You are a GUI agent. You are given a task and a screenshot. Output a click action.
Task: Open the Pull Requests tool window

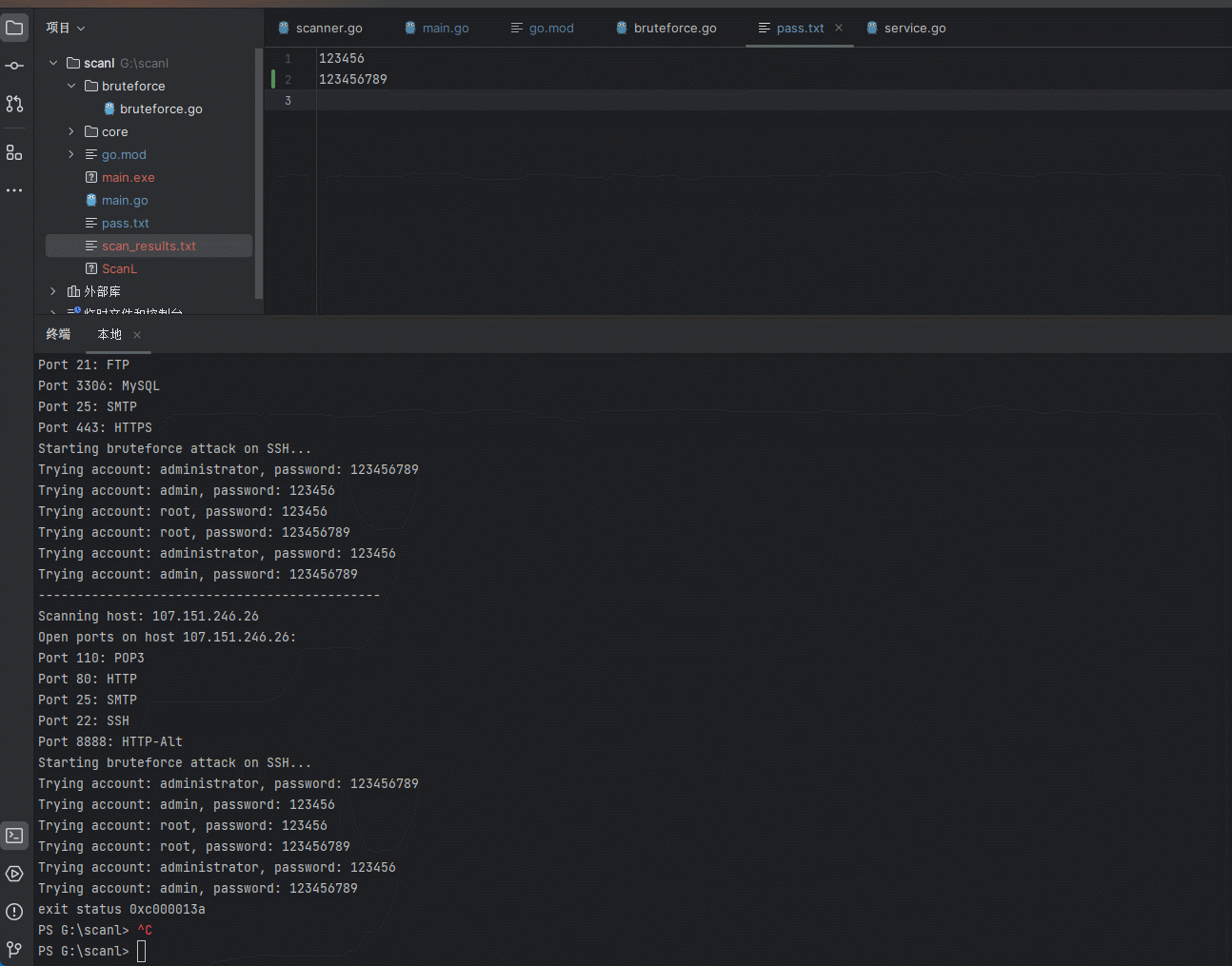click(x=14, y=104)
